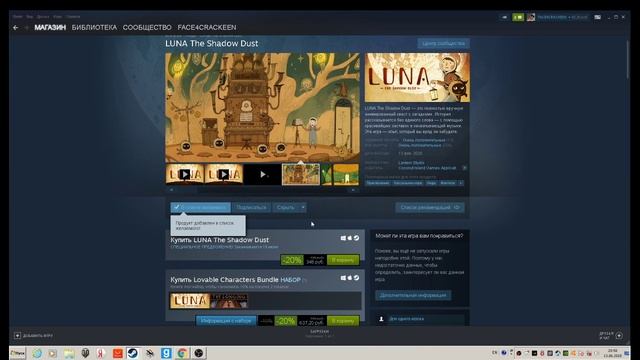Open the Игры games menu
The height and width of the screenshot is (360, 640).
click(58, 17)
